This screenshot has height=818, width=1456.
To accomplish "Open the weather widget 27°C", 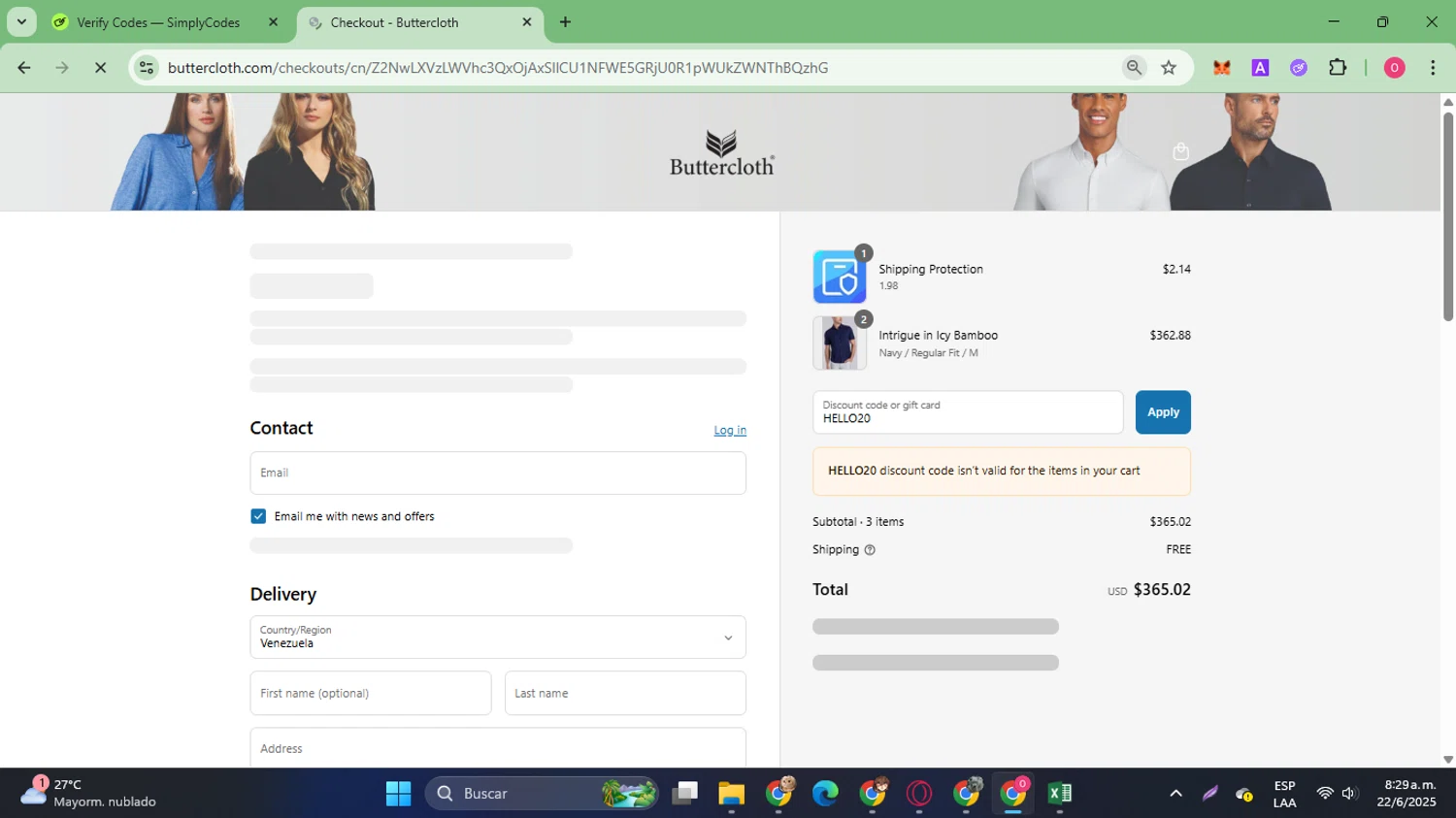I will pyautogui.click(x=88, y=793).
